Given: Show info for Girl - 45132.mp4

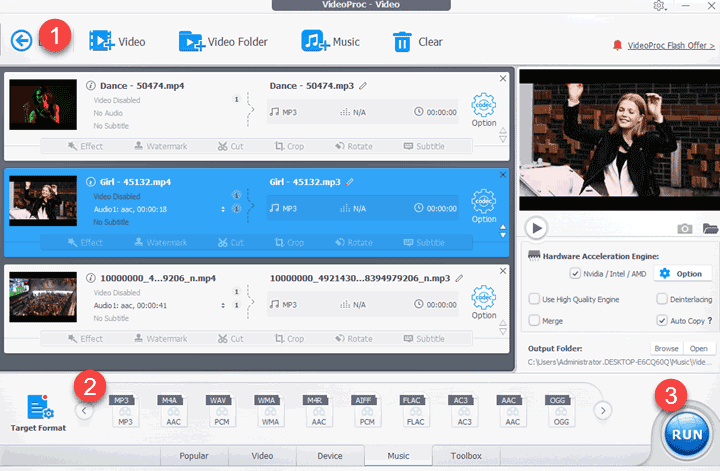Looking at the screenshot, I should [91, 182].
